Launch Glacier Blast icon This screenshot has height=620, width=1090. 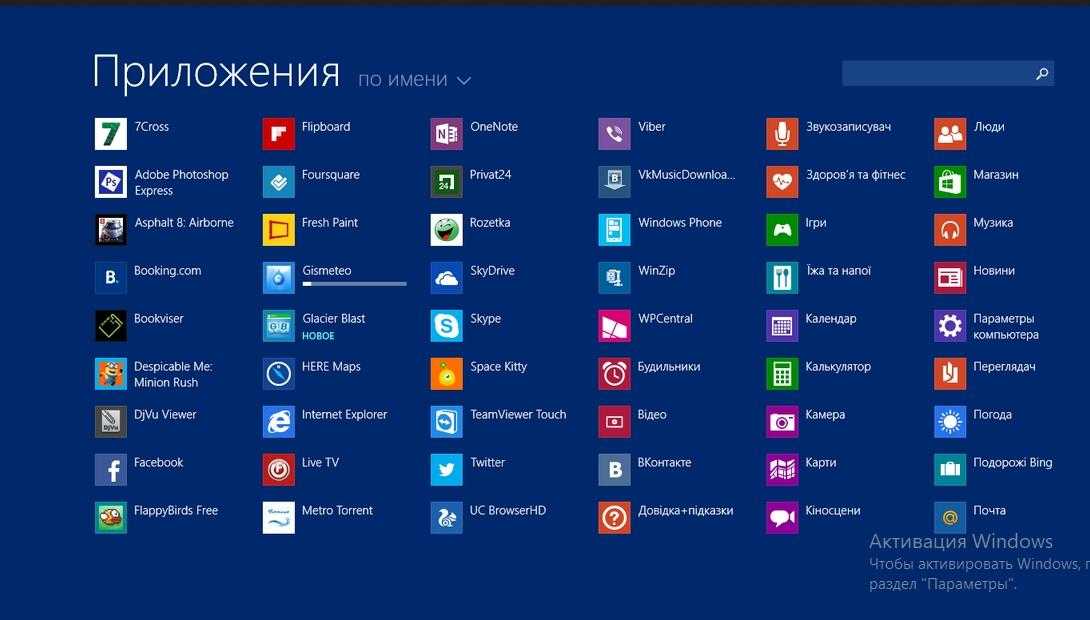(279, 325)
